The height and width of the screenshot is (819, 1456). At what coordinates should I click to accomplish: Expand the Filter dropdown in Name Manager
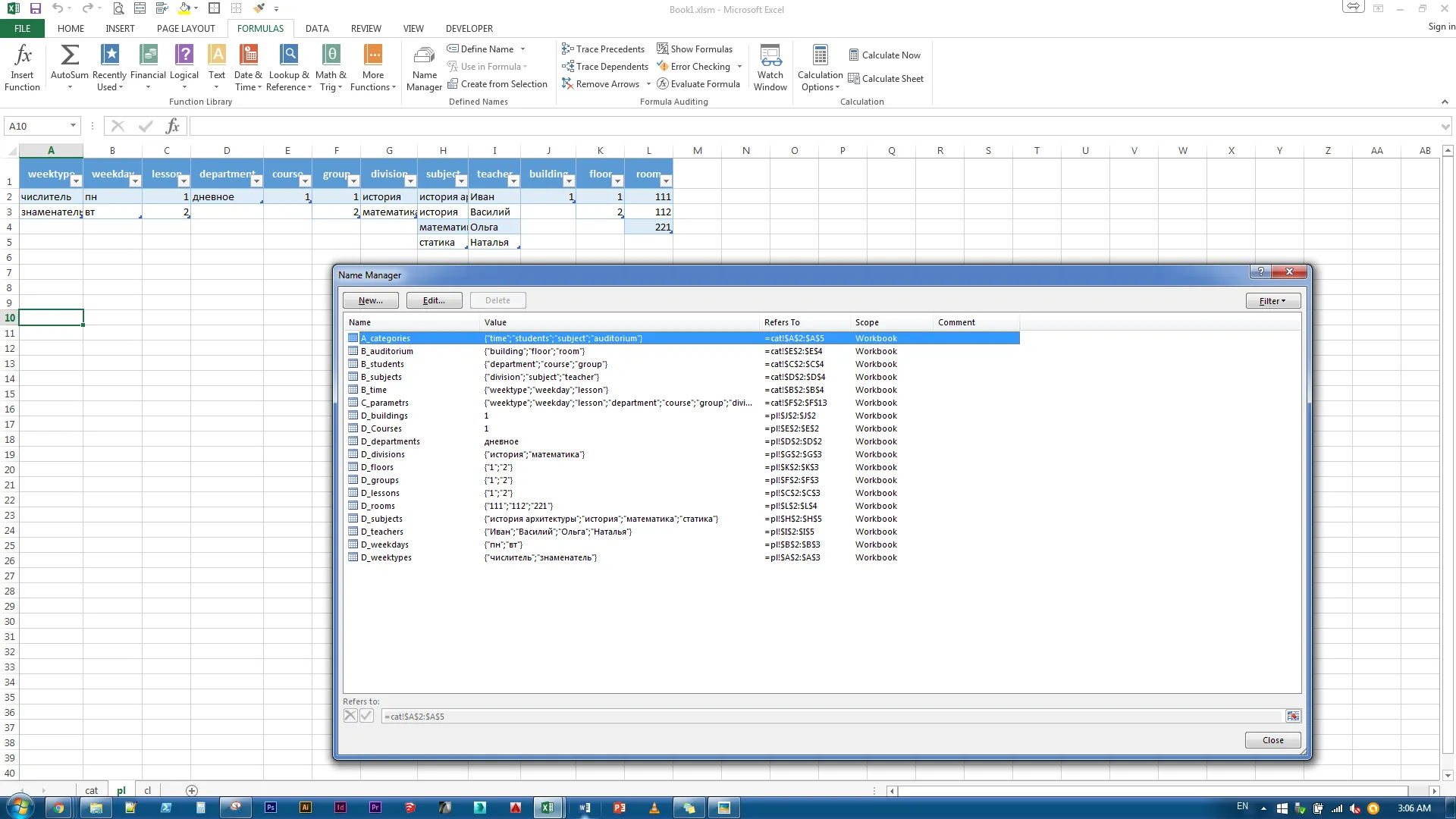click(1272, 301)
